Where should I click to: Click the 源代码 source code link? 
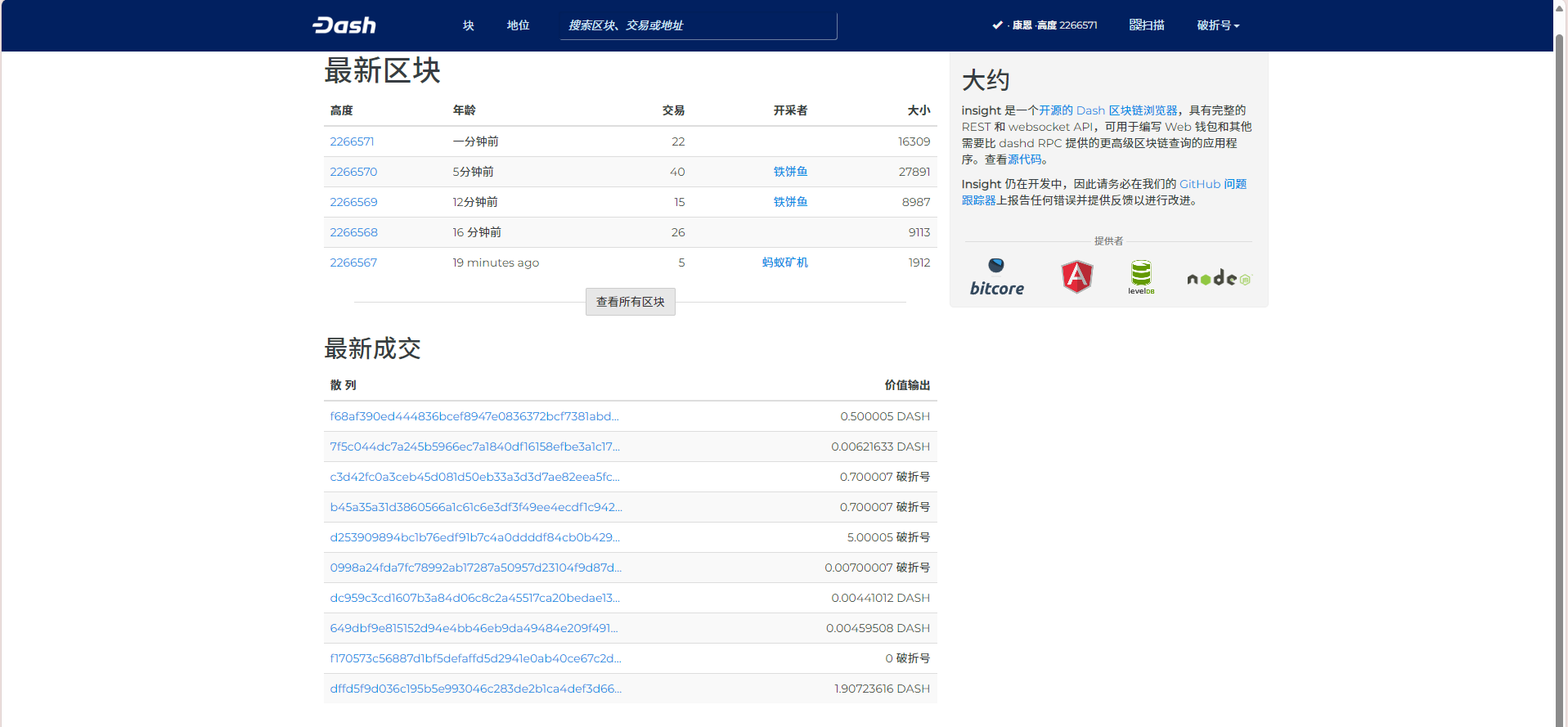1025,159
